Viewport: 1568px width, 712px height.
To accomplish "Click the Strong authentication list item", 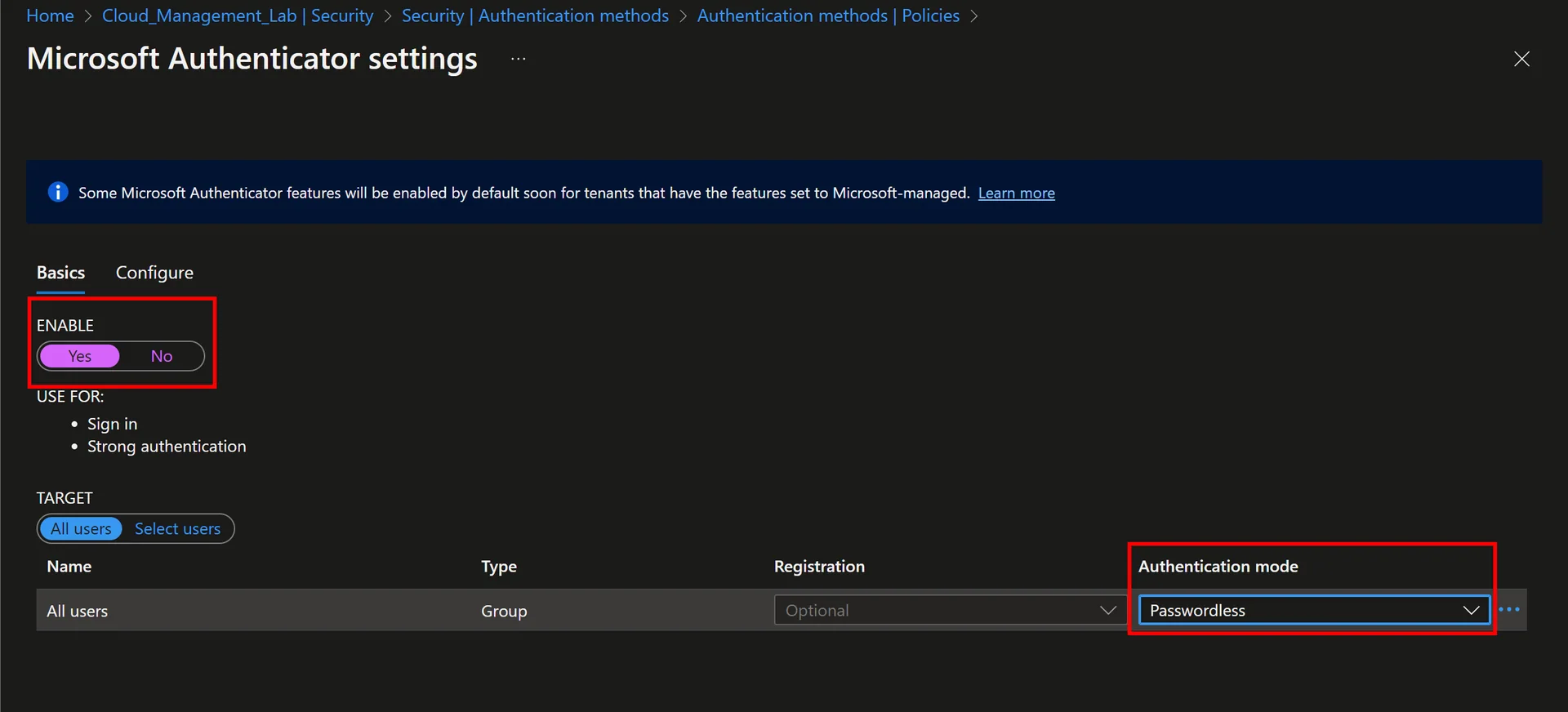I will coord(167,446).
